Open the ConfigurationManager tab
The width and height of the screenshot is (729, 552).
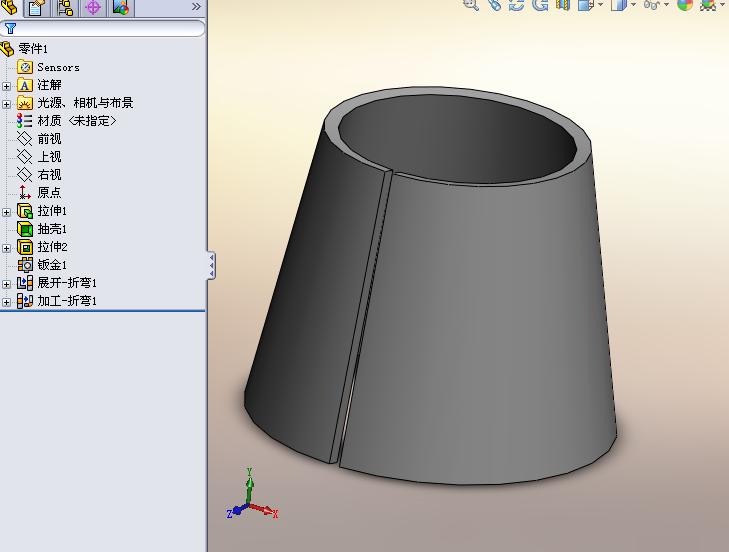click(x=65, y=7)
